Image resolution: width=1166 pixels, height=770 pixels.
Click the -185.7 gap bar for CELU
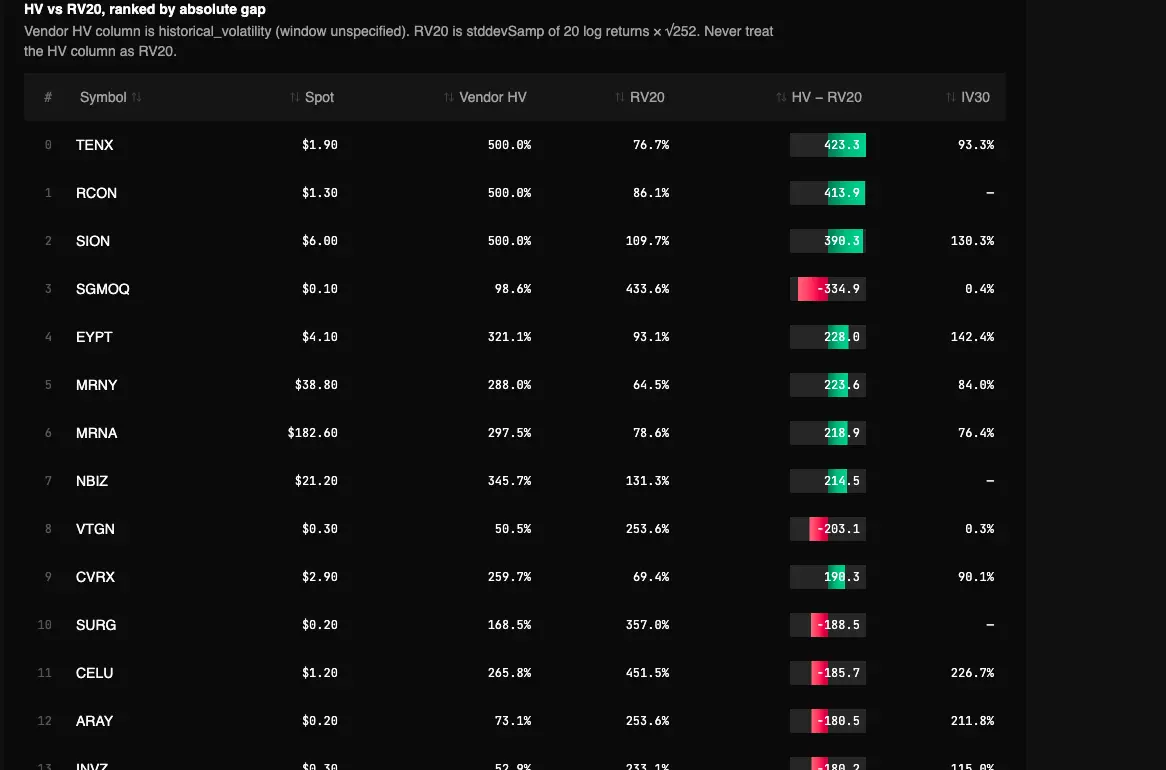tap(828, 673)
